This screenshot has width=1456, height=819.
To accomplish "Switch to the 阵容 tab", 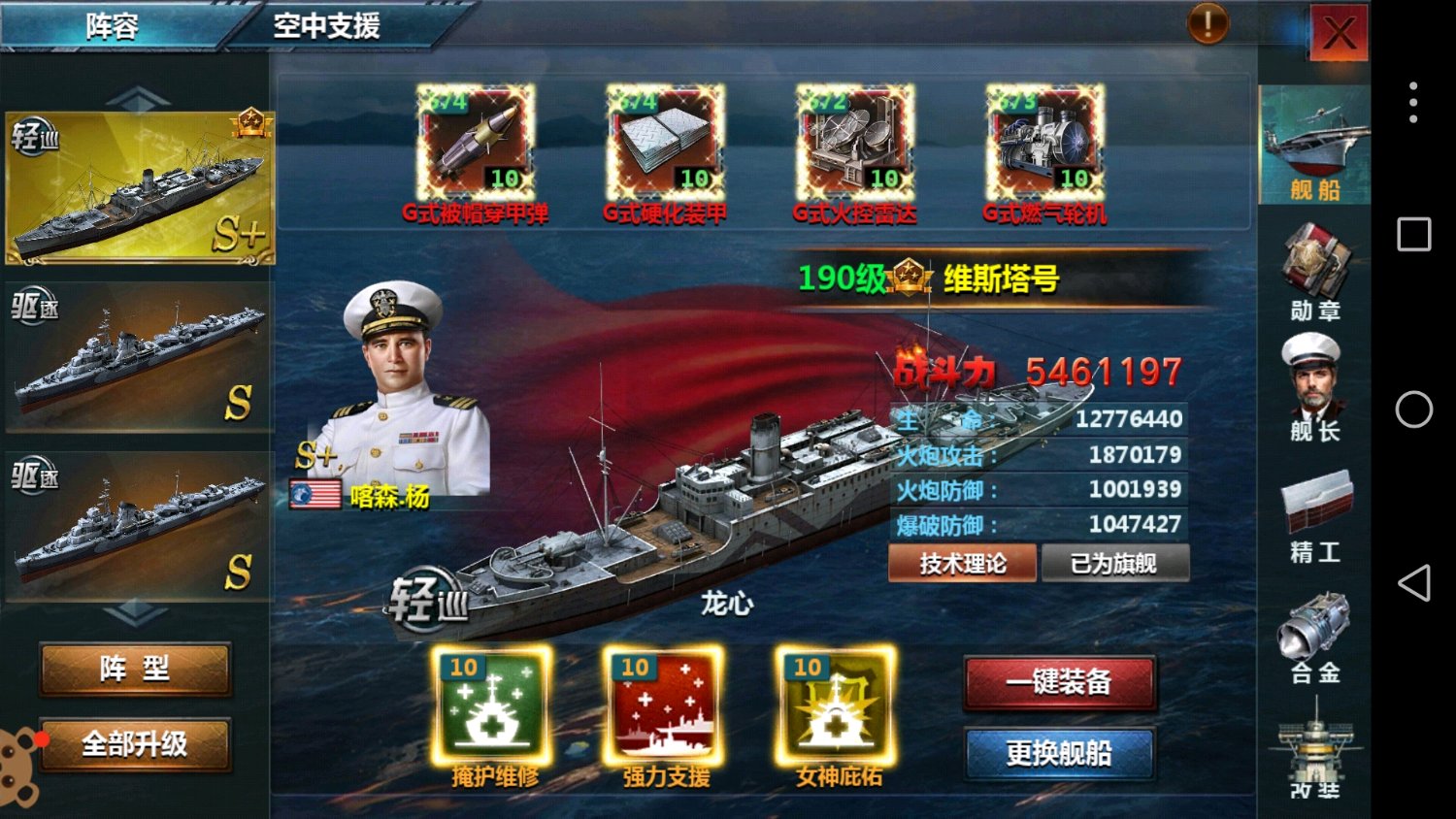I will pos(113,25).
